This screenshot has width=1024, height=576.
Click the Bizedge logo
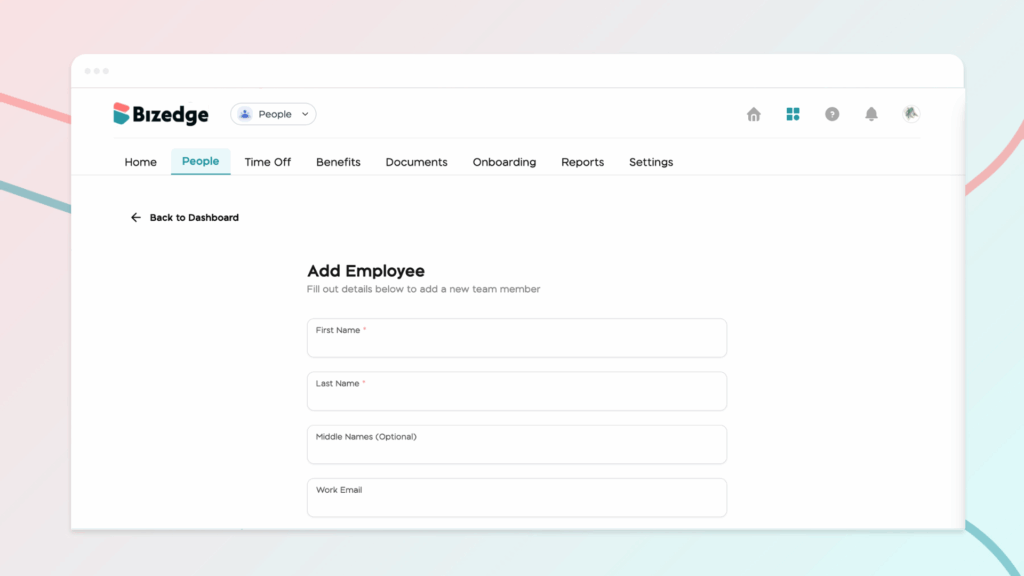[161, 114]
